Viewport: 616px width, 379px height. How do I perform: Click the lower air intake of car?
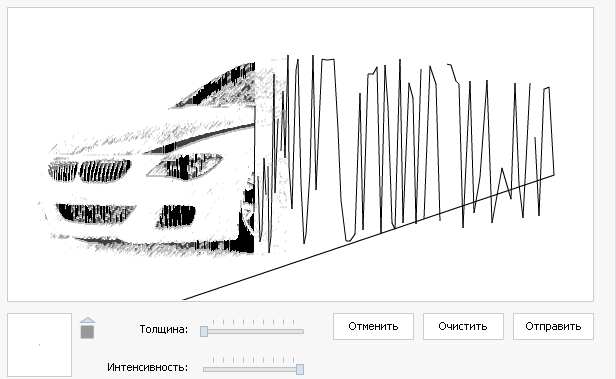tap(96, 213)
